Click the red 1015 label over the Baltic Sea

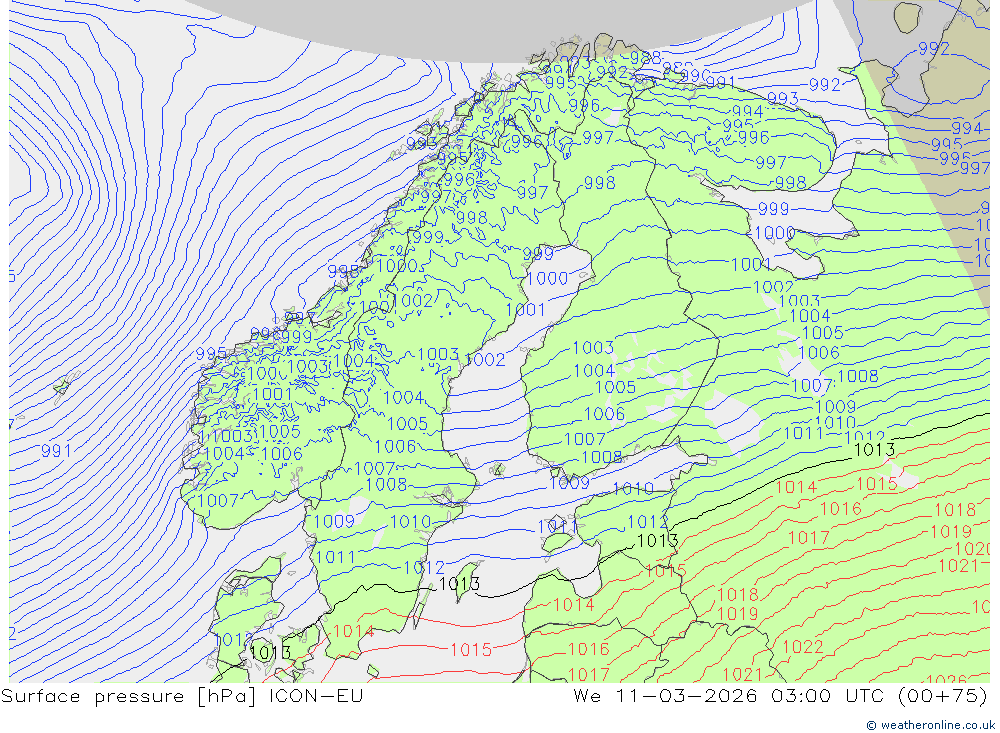(471, 649)
